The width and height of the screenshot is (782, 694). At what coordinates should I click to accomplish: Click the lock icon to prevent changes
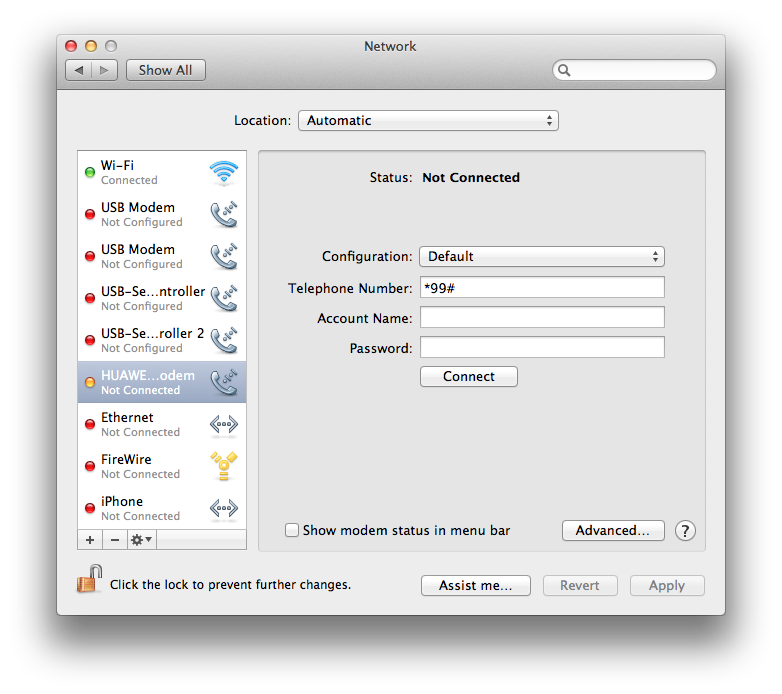(89, 579)
